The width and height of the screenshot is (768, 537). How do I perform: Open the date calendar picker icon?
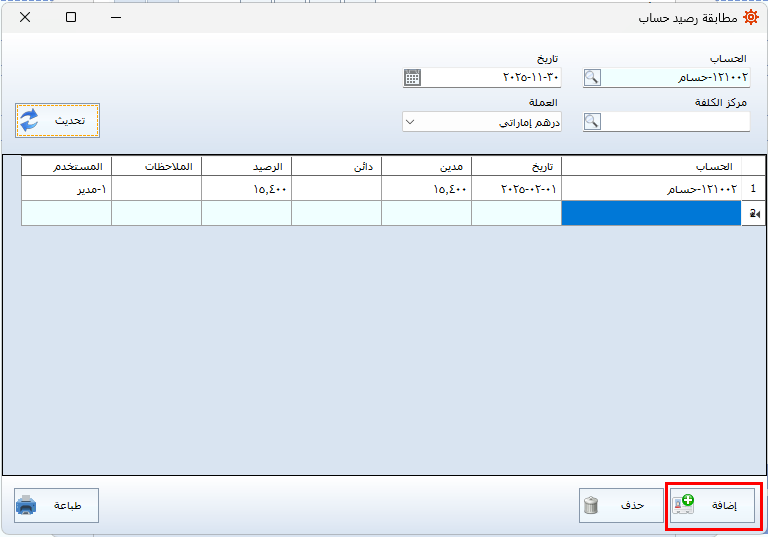[412, 78]
